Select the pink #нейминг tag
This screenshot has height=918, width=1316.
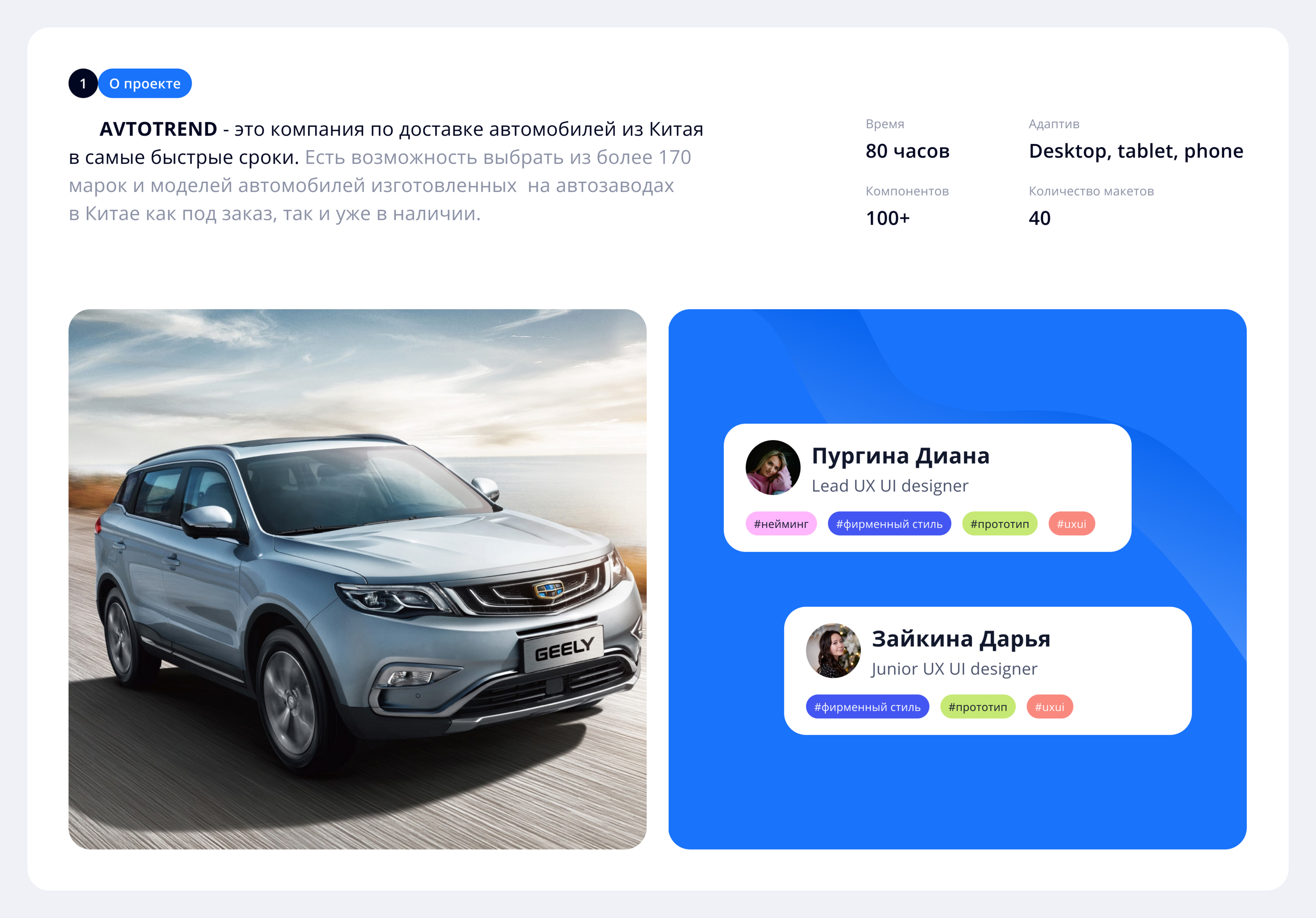[781, 524]
